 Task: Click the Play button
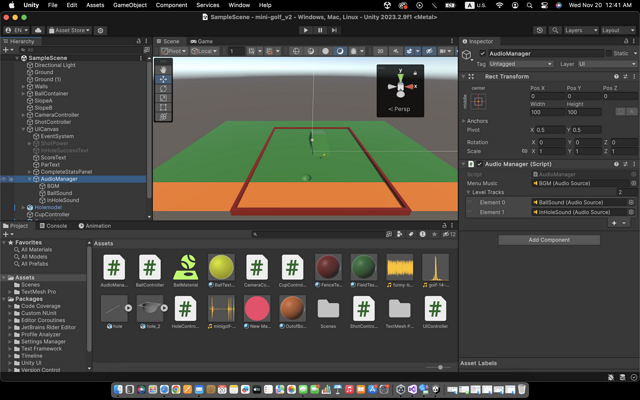coord(305,30)
